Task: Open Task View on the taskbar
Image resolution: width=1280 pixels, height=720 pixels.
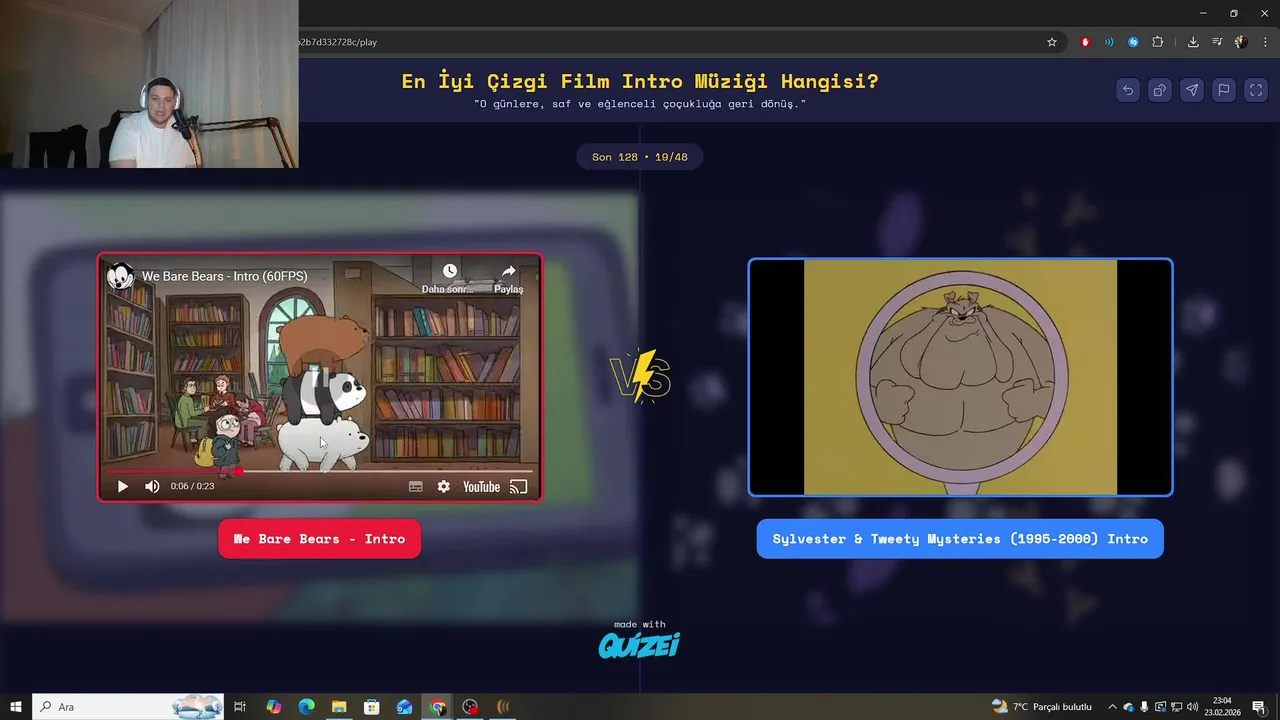Action: (x=240, y=707)
